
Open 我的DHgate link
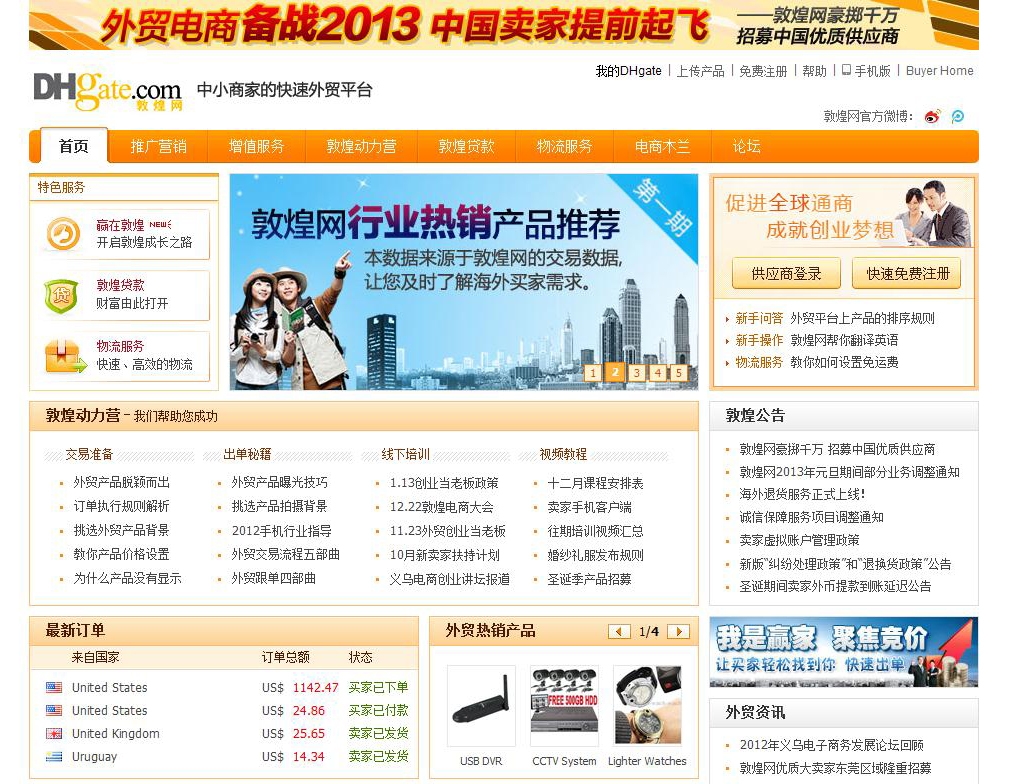628,71
